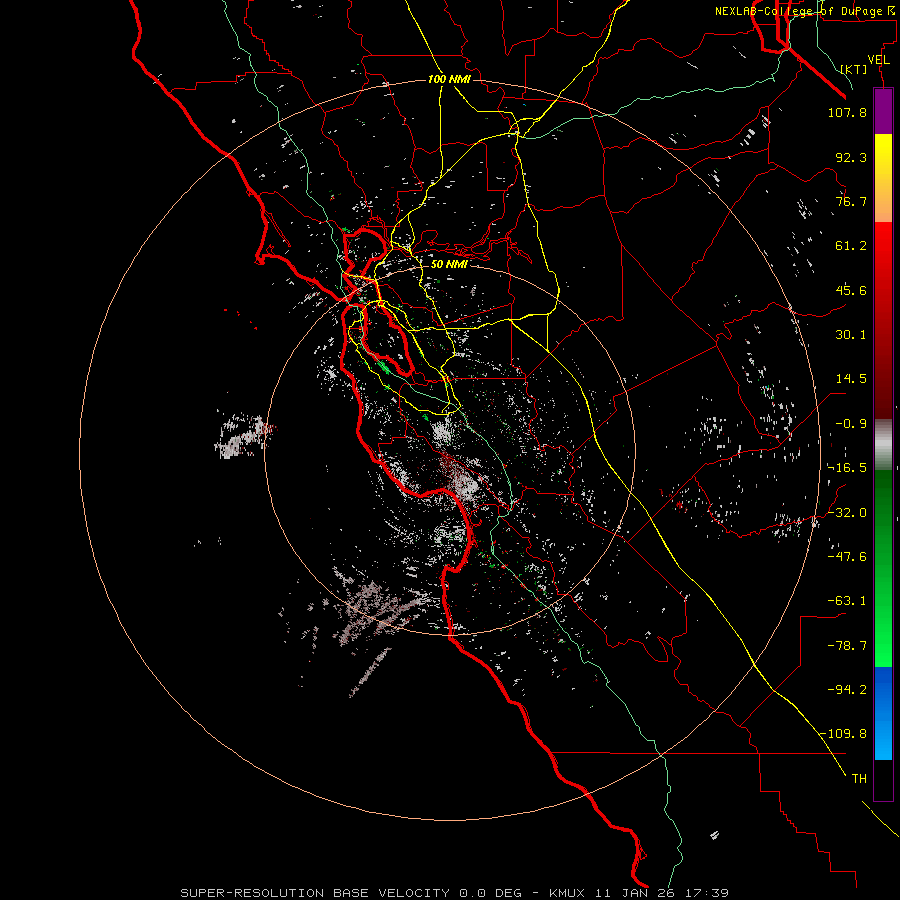Click the Super-Resolution Base Velocity caption text
This screenshot has height=900, width=900.
455,893
